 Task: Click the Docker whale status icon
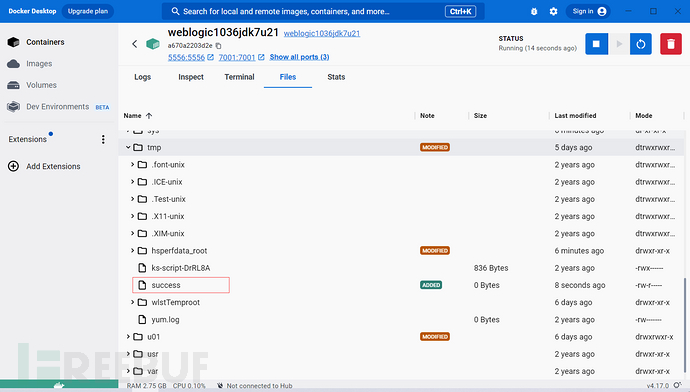(x=59, y=385)
